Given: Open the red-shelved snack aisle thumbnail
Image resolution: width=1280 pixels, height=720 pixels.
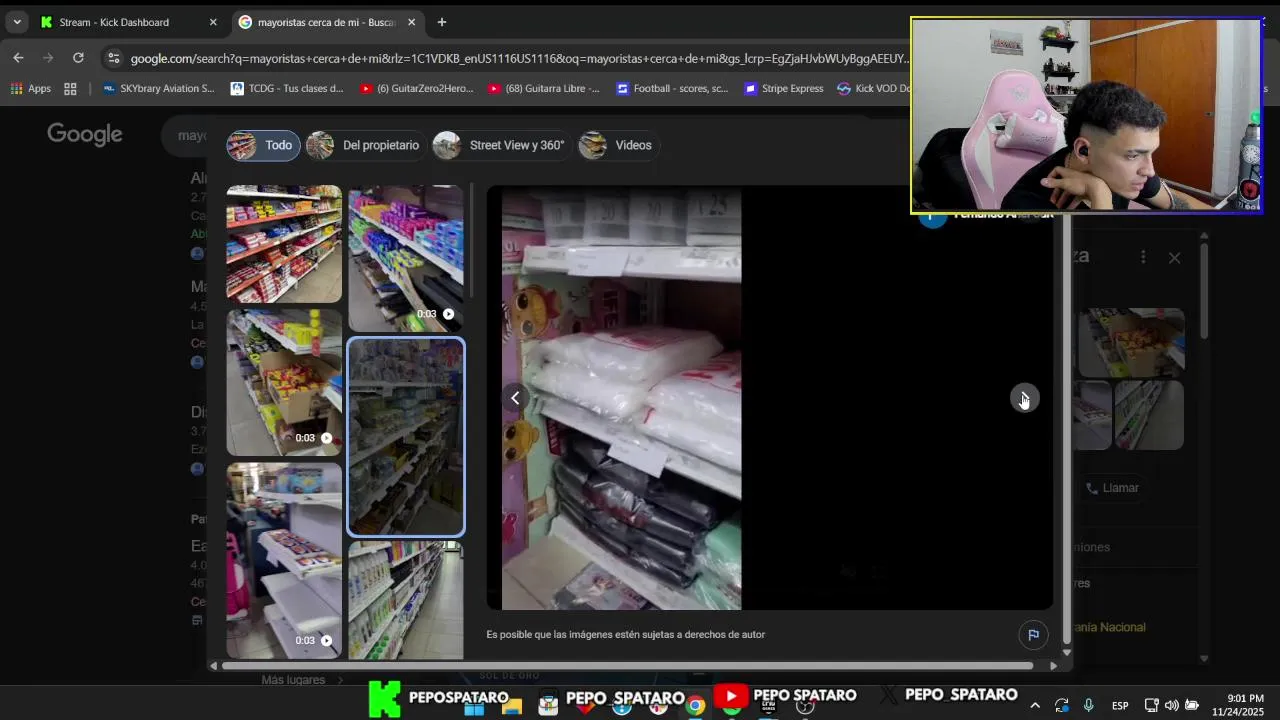Looking at the screenshot, I should [284, 243].
